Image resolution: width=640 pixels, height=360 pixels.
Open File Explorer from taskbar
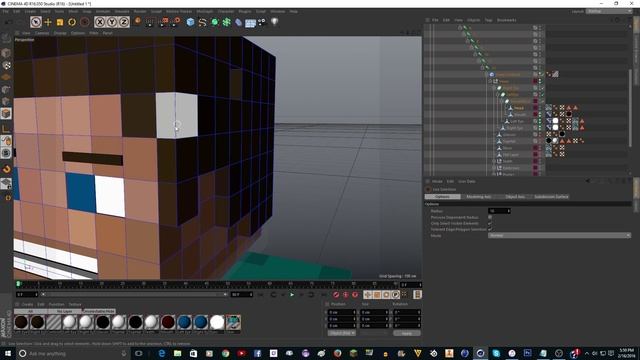coord(178,353)
